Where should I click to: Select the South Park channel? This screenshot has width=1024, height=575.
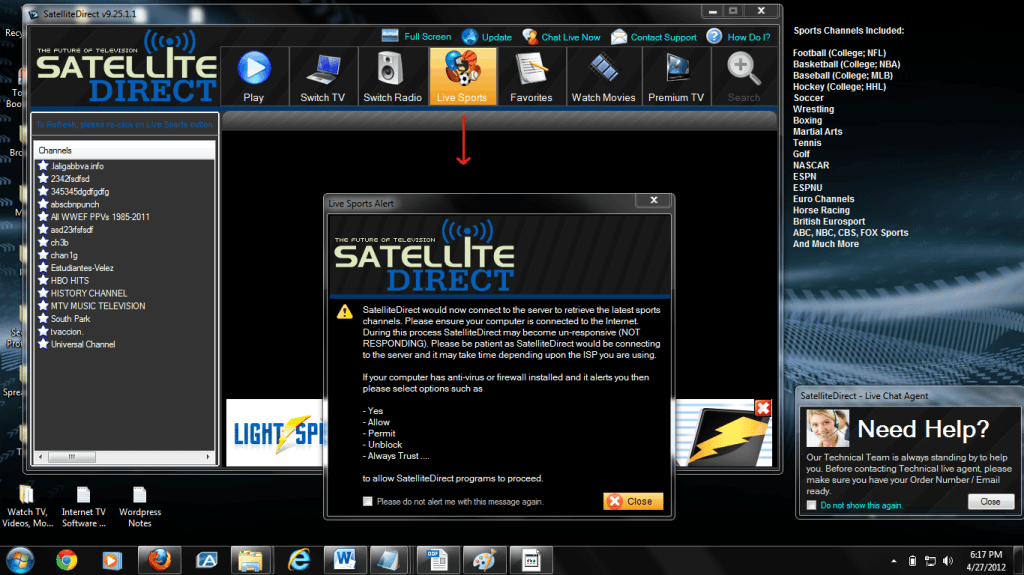pyautogui.click(x=71, y=319)
